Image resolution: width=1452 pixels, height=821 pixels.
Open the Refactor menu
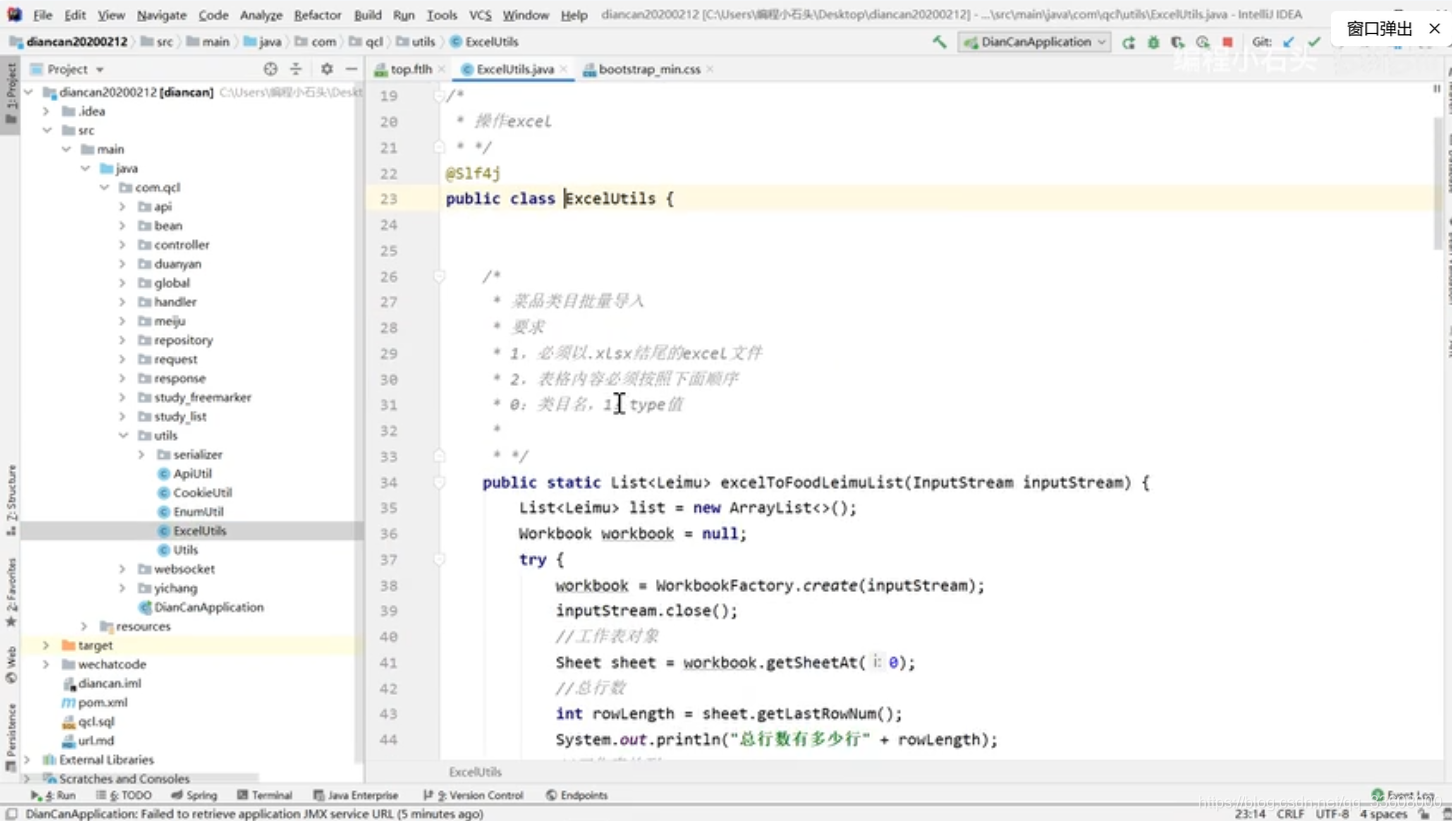point(317,15)
